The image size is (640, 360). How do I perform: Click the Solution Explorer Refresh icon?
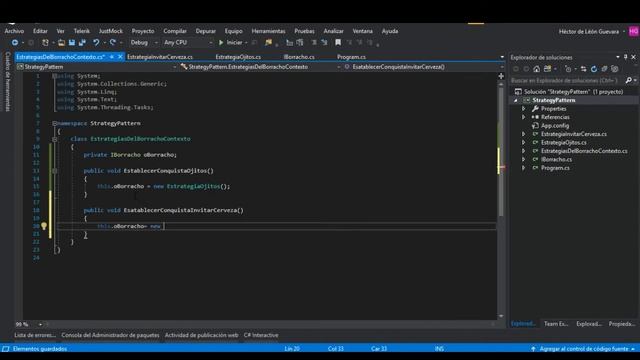coord(594,69)
